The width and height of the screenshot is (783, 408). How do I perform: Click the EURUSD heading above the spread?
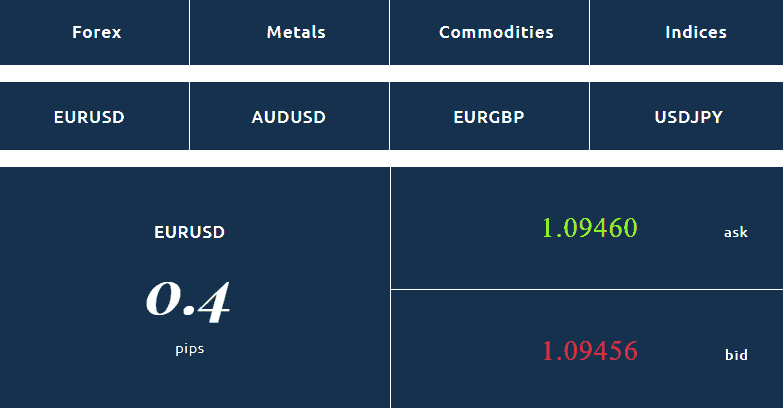[189, 232]
